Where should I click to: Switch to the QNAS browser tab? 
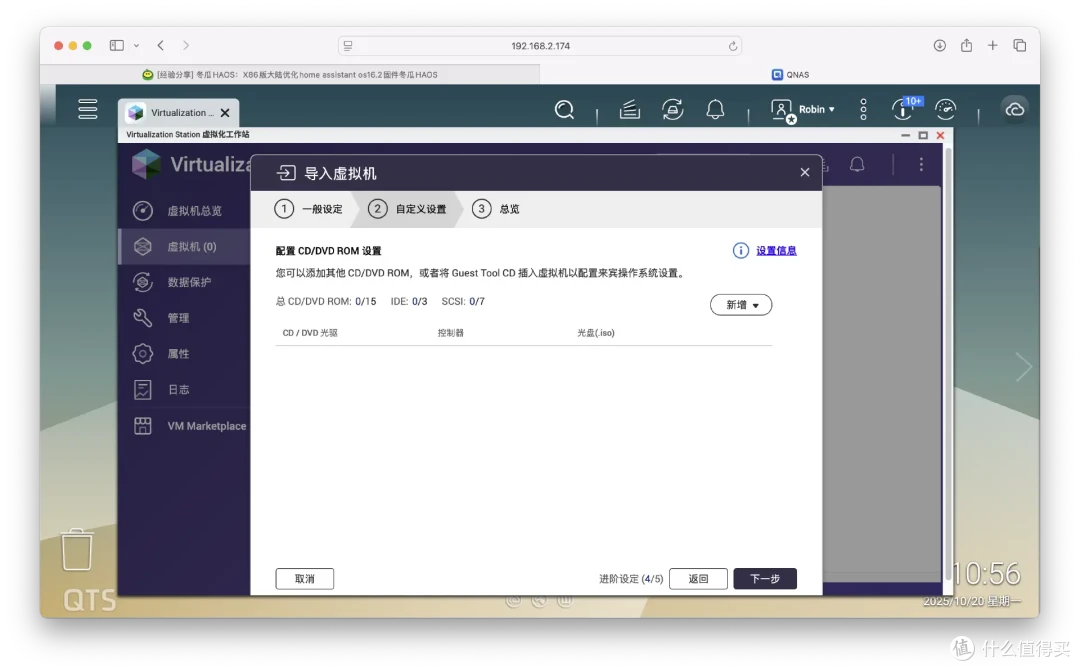coord(790,74)
